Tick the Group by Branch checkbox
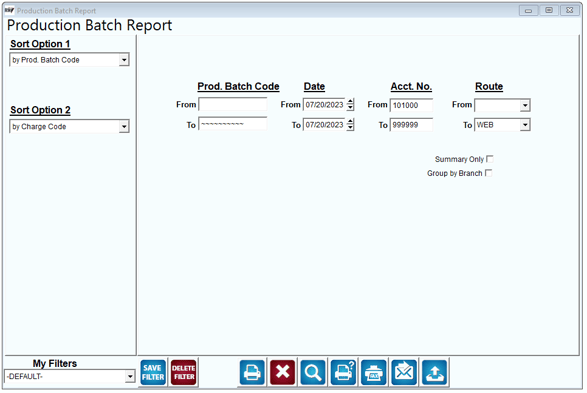Viewport: 587px width, 393px height. coord(489,174)
